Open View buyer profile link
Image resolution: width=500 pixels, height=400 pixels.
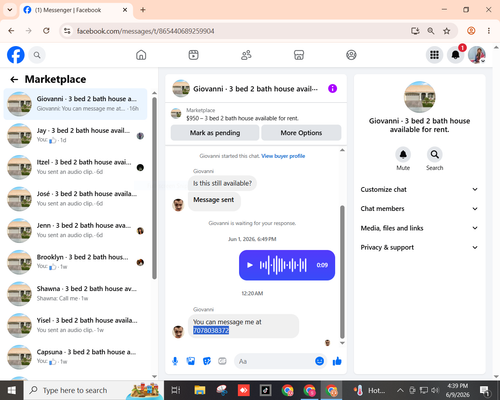coord(283,156)
